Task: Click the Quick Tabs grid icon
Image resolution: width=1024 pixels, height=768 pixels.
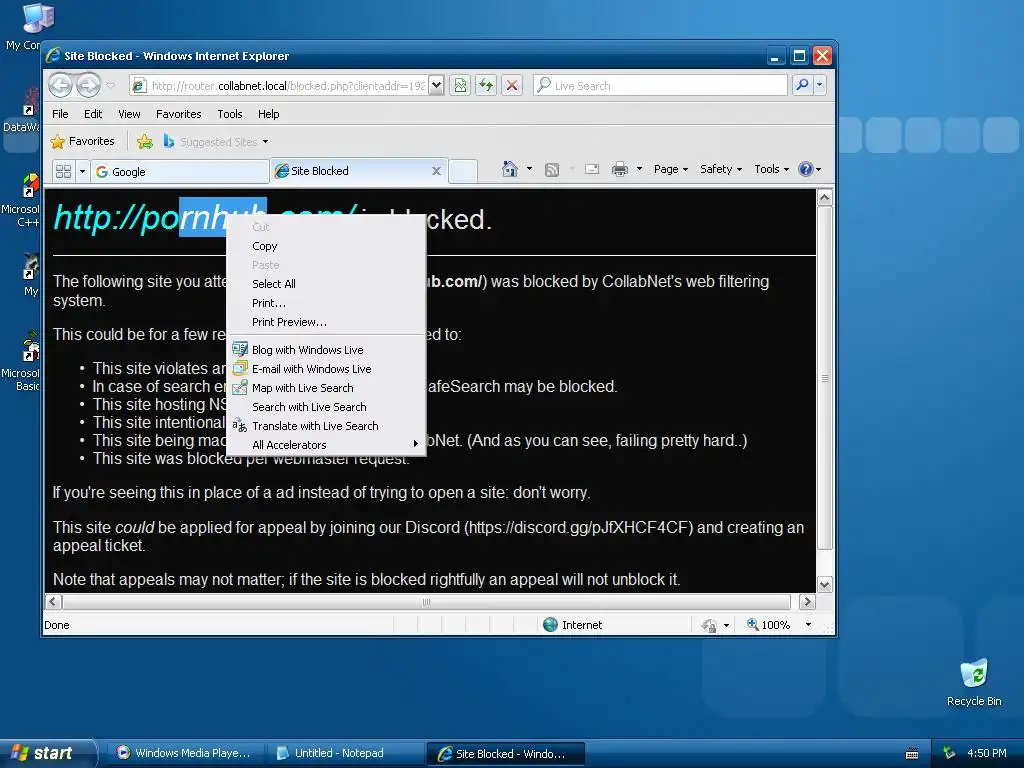Action: tap(63, 171)
